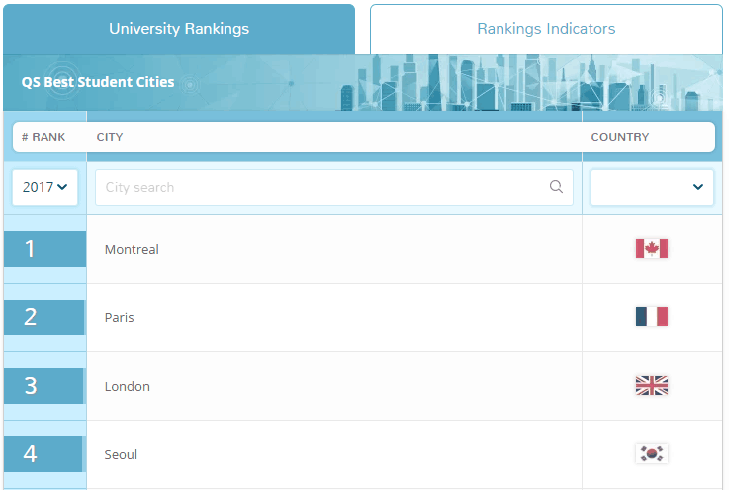Click the COUNTRY column header
The height and width of the screenshot is (490, 730).
point(620,137)
